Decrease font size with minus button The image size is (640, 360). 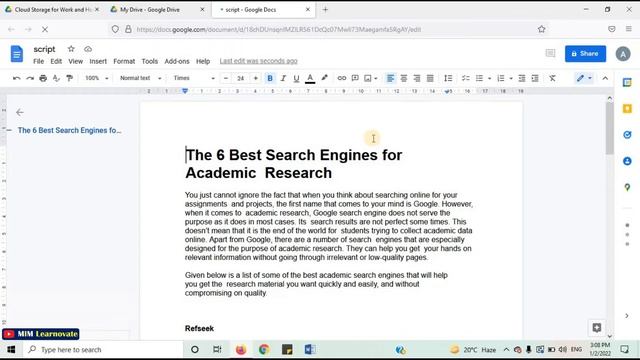(x=226, y=78)
